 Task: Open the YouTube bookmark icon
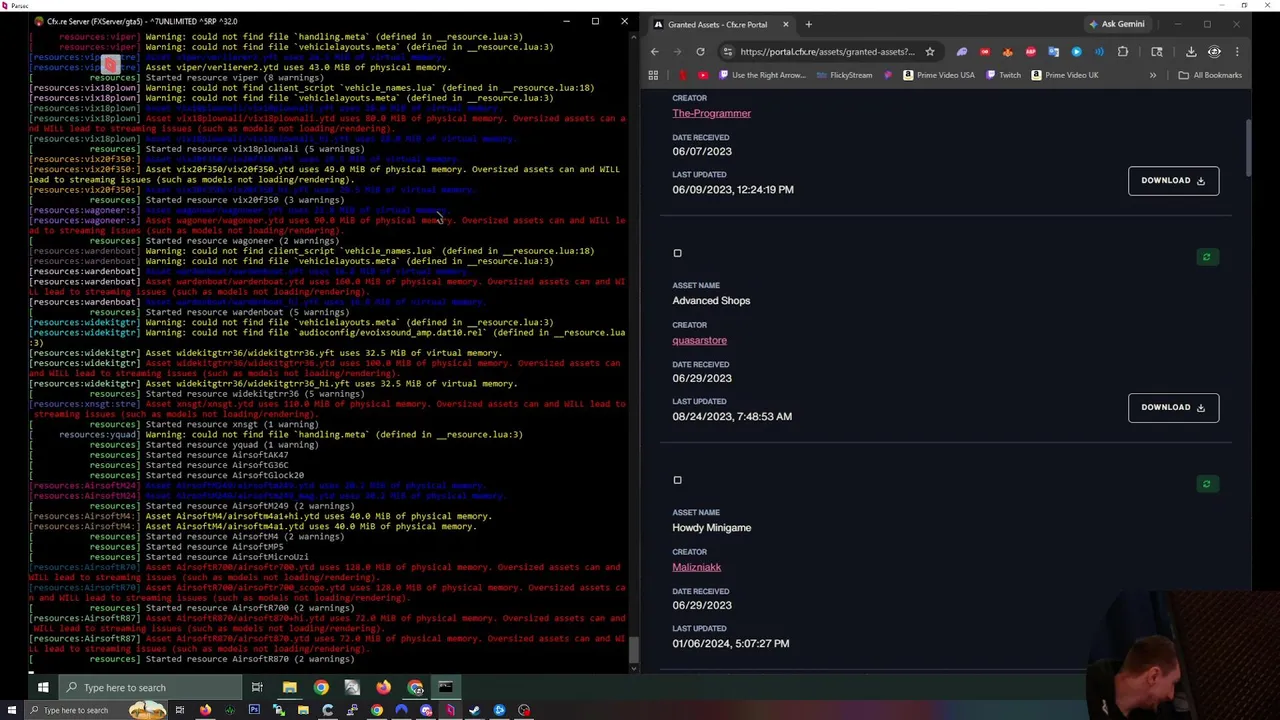[x=703, y=75]
